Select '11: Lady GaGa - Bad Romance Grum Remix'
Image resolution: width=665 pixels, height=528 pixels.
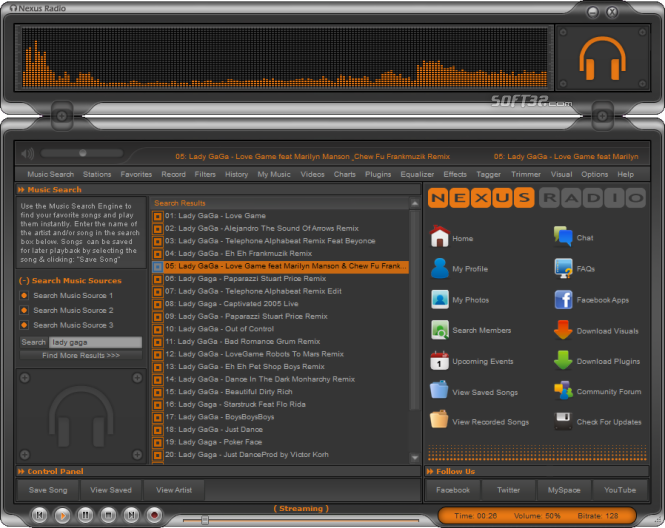[280, 341]
